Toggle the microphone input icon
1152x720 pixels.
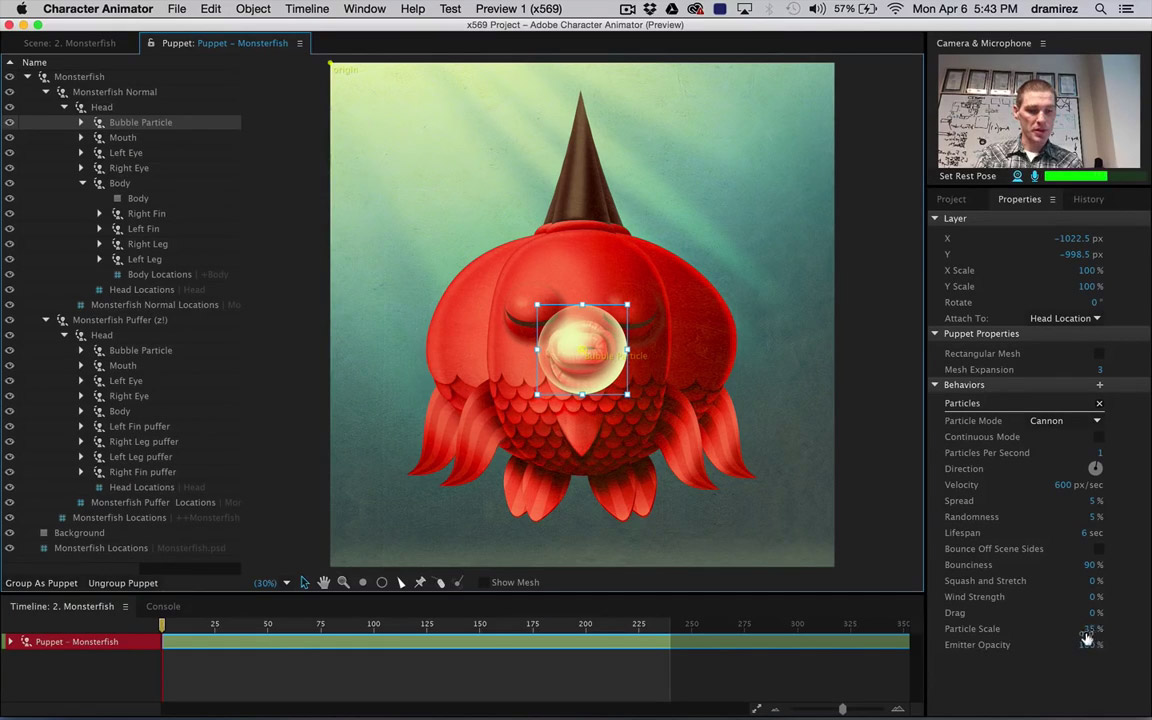tap(1034, 176)
